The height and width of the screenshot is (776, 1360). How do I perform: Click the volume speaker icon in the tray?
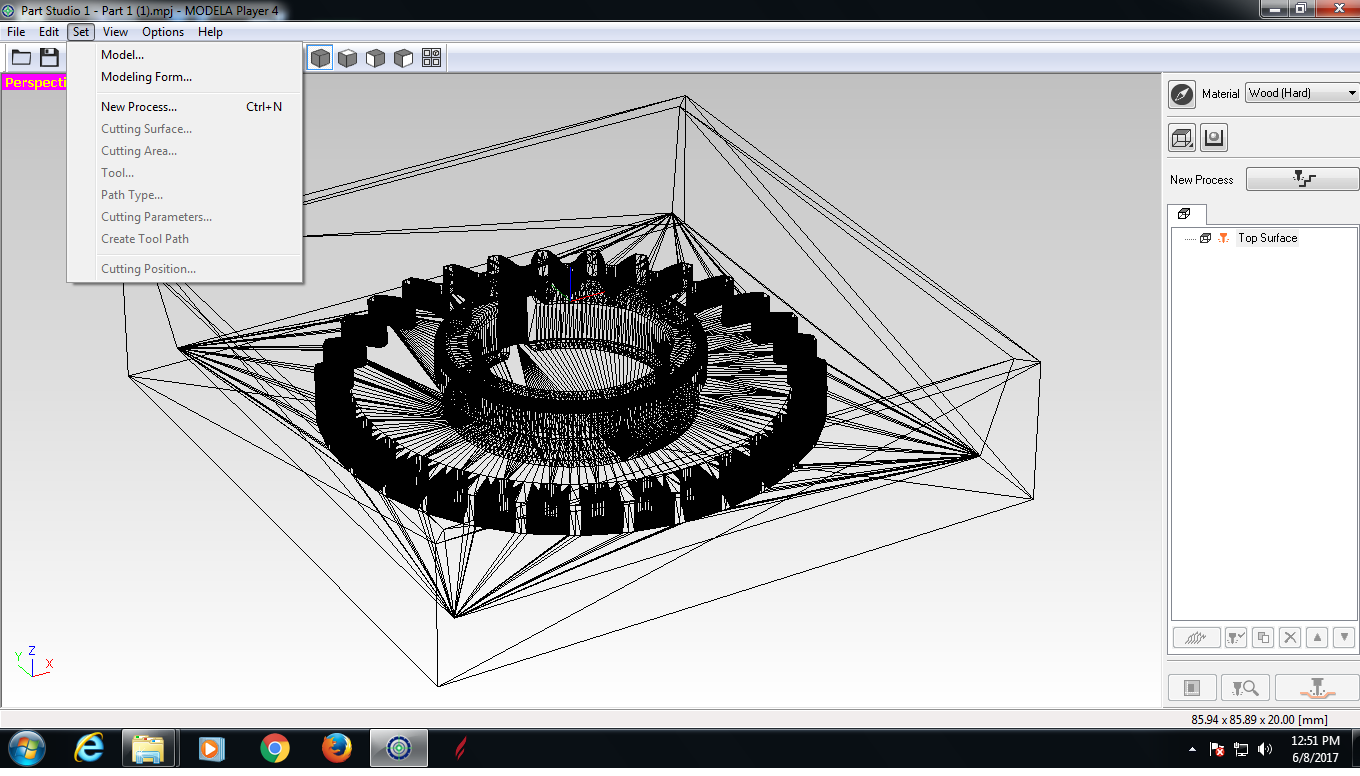tap(1265, 749)
